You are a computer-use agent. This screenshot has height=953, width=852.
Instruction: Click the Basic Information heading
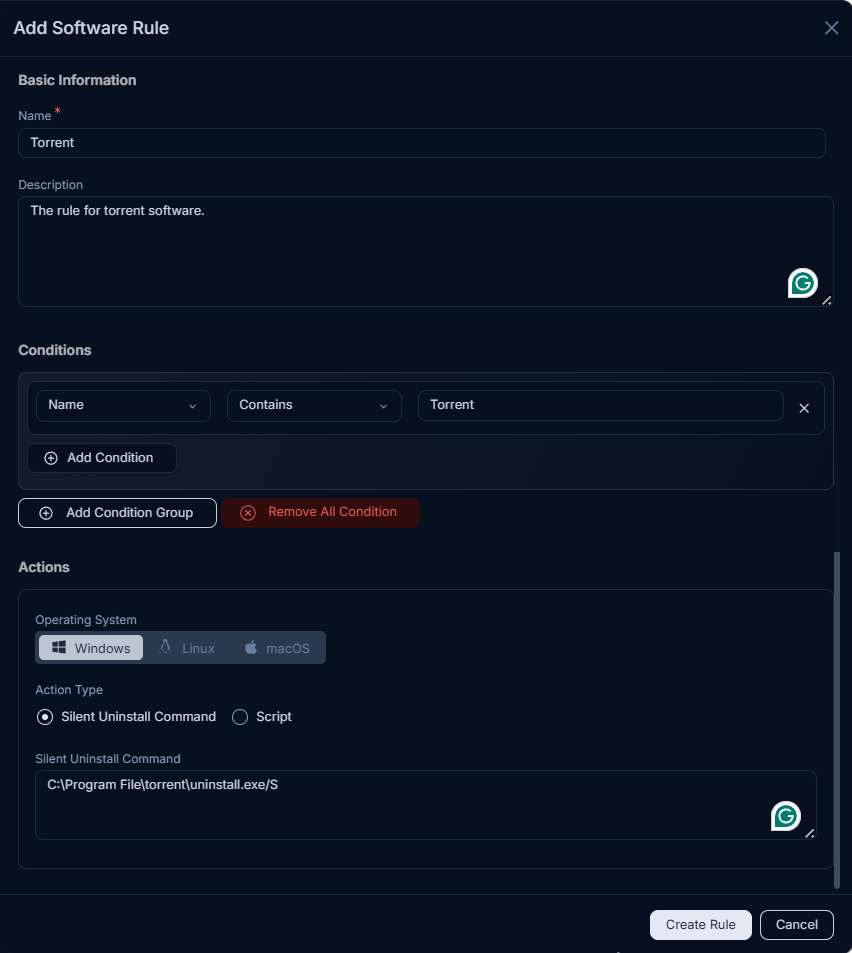(x=77, y=80)
